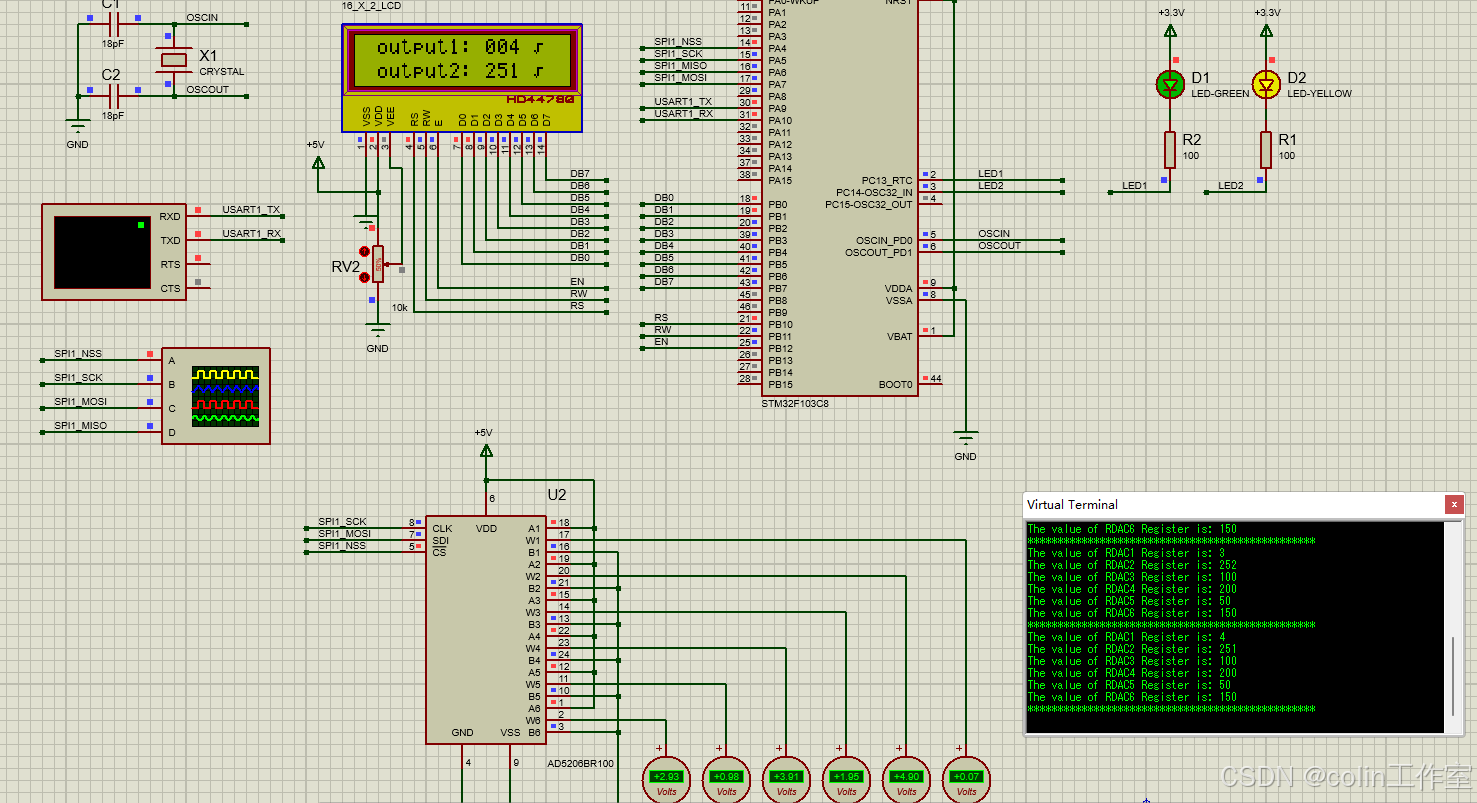This screenshot has width=1477, height=803.
Task: Click resistor R1 near LED2
Action: (1267, 148)
